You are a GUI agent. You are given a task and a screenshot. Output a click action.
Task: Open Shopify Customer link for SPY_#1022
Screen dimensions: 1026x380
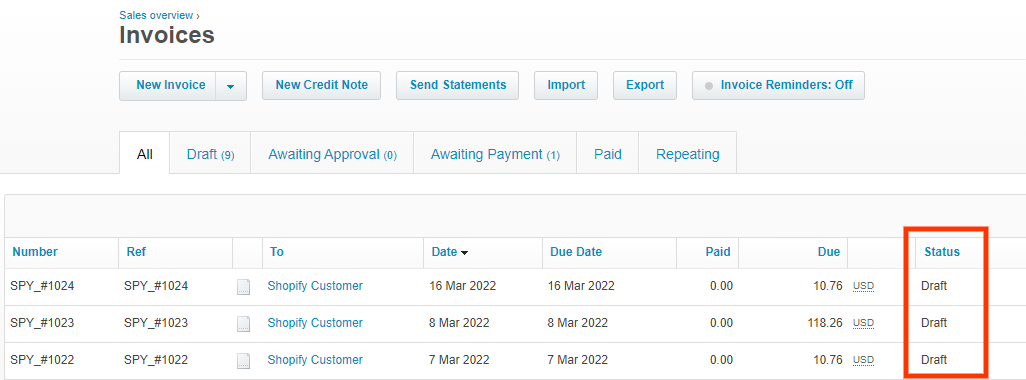point(315,360)
